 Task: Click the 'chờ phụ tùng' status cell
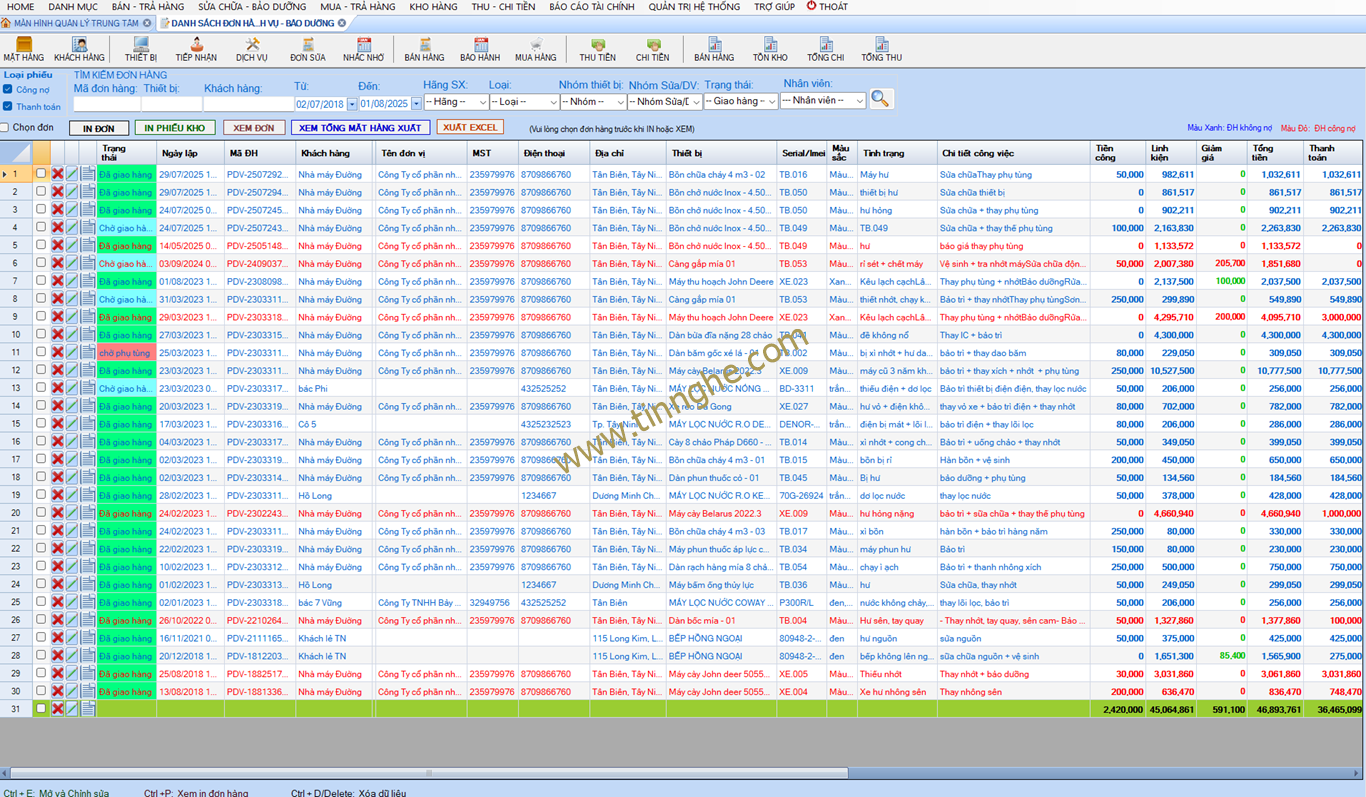pos(127,353)
